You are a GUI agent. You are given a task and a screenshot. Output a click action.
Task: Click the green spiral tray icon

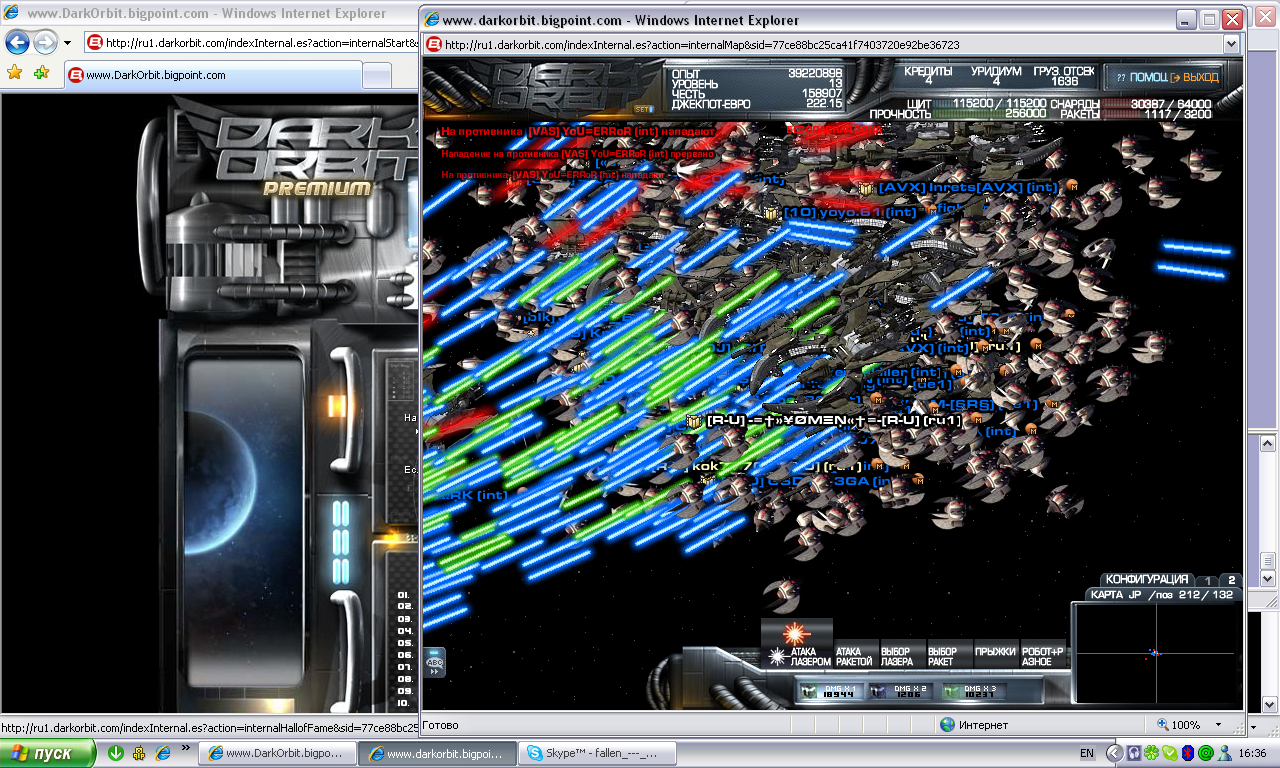[x=1204, y=753]
